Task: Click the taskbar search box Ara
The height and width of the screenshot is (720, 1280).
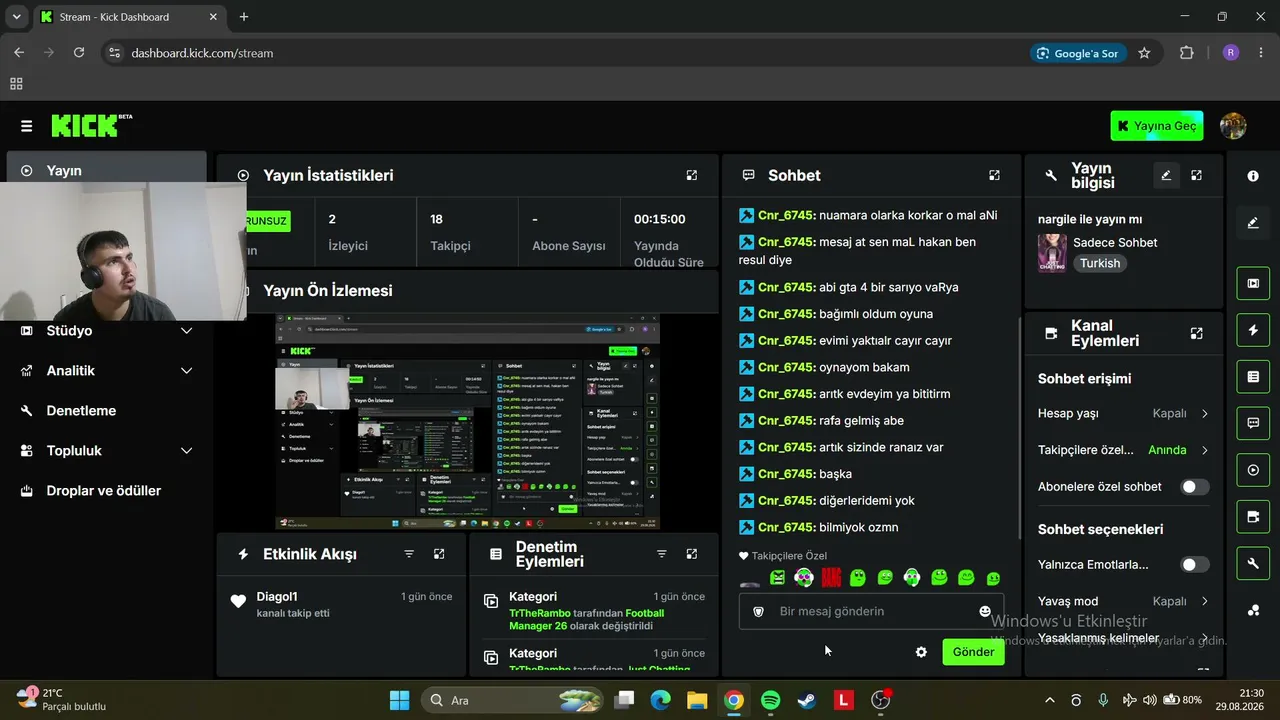Action: click(x=513, y=700)
